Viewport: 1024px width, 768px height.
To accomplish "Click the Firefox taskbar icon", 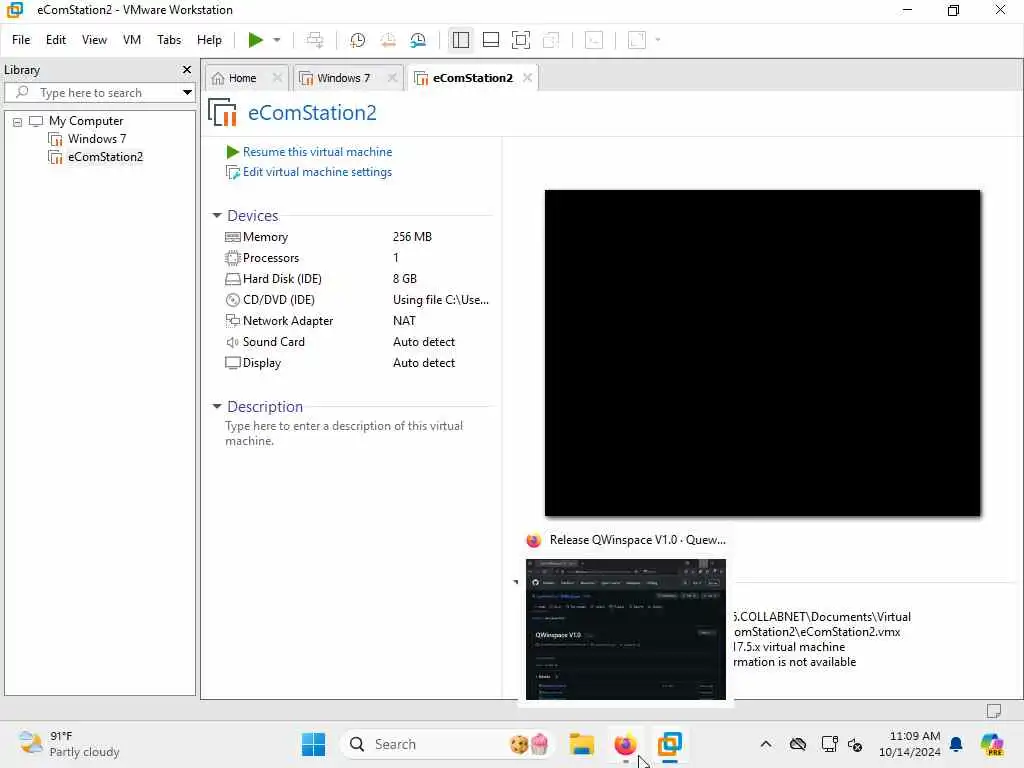I will coord(625,744).
